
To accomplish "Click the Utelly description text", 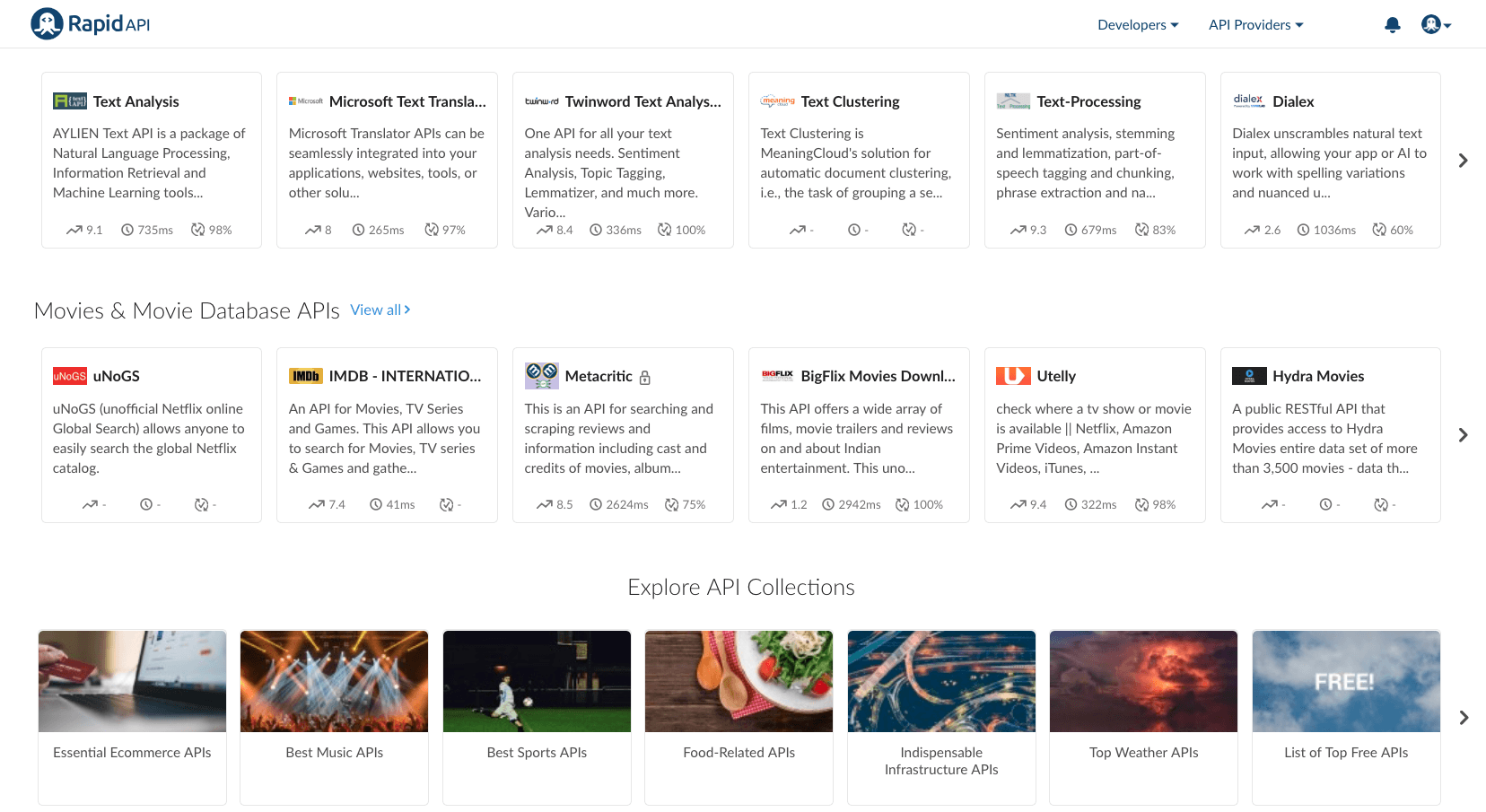I will (1094, 439).
